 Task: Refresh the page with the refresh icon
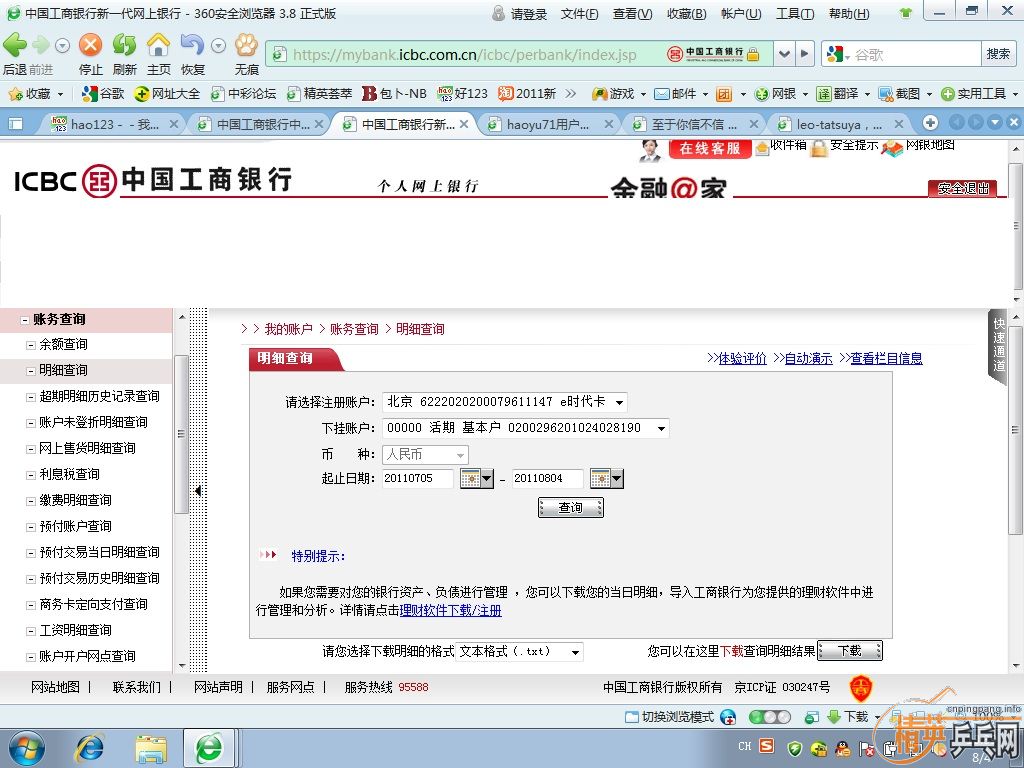click(124, 45)
